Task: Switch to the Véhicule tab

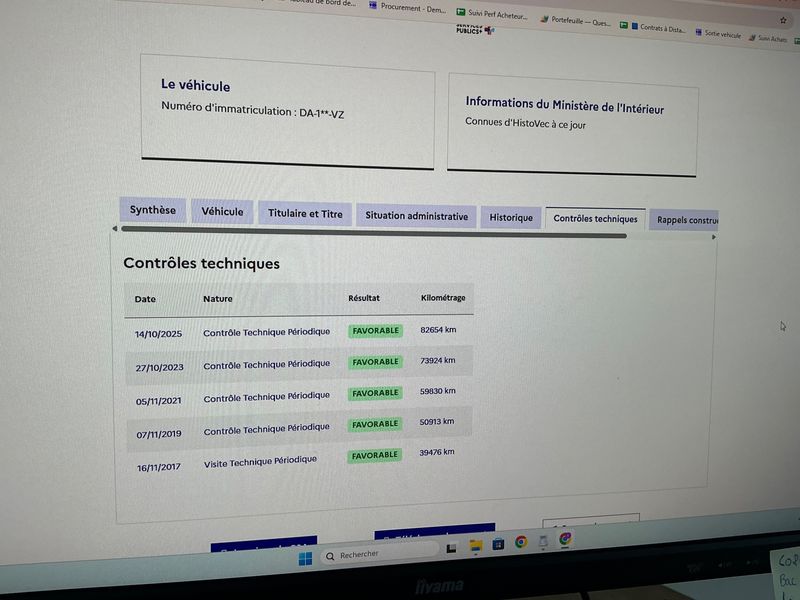Action: coord(222,211)
